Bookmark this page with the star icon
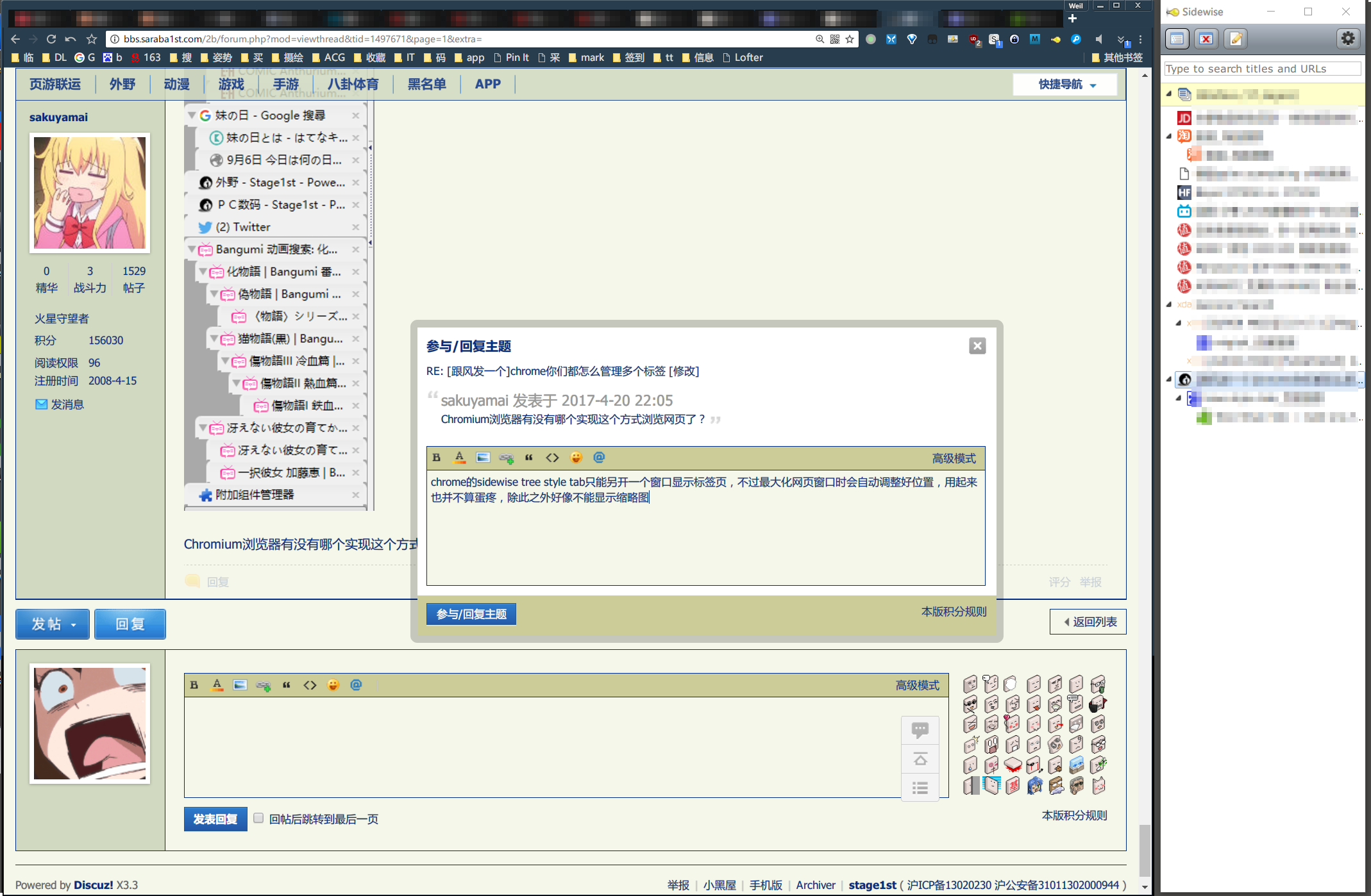 850,39
